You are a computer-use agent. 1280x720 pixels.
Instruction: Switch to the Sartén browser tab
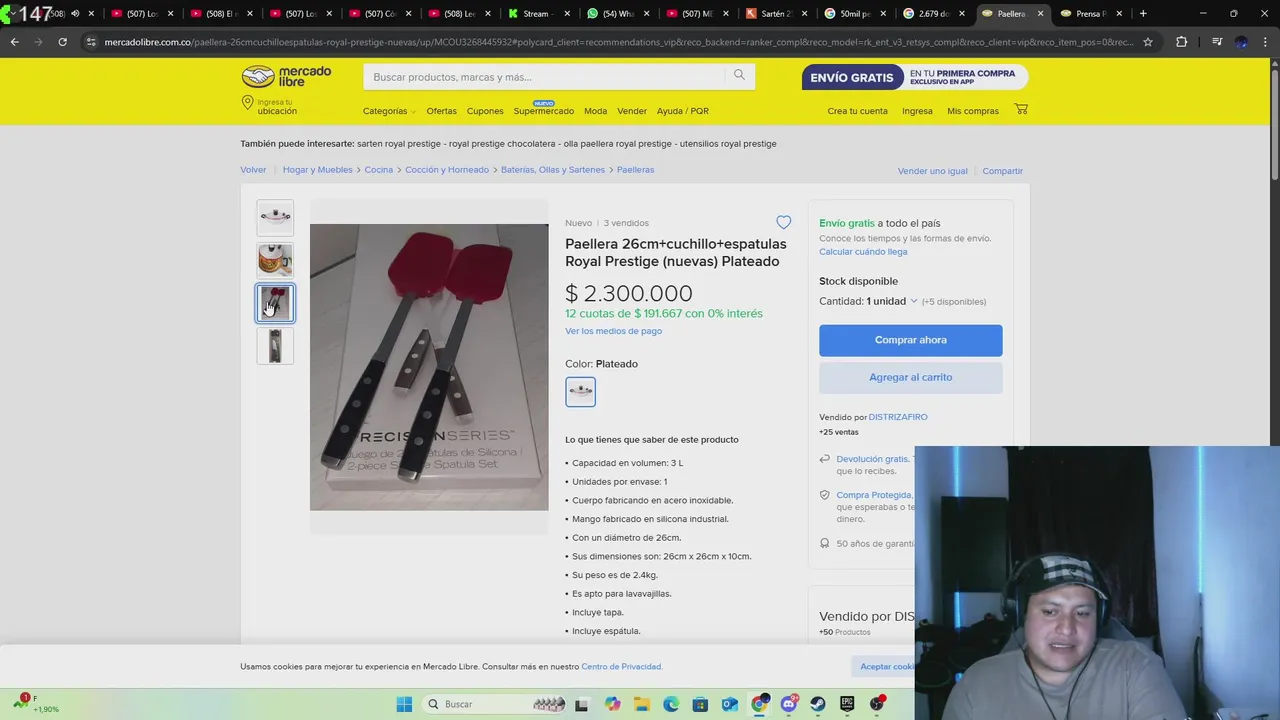pyautogui.click(x=775, y=13)
